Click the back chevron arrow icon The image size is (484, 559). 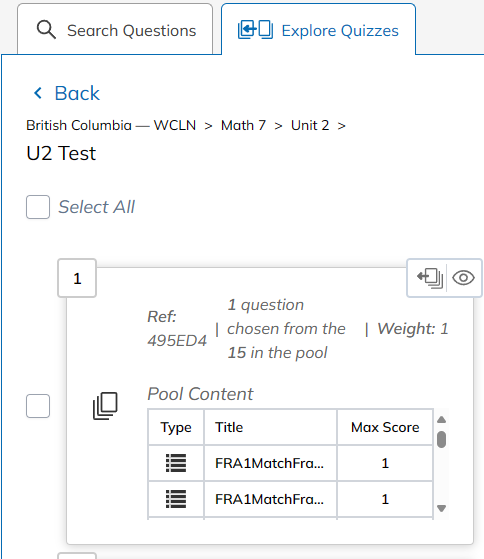(x=38, y=93)
